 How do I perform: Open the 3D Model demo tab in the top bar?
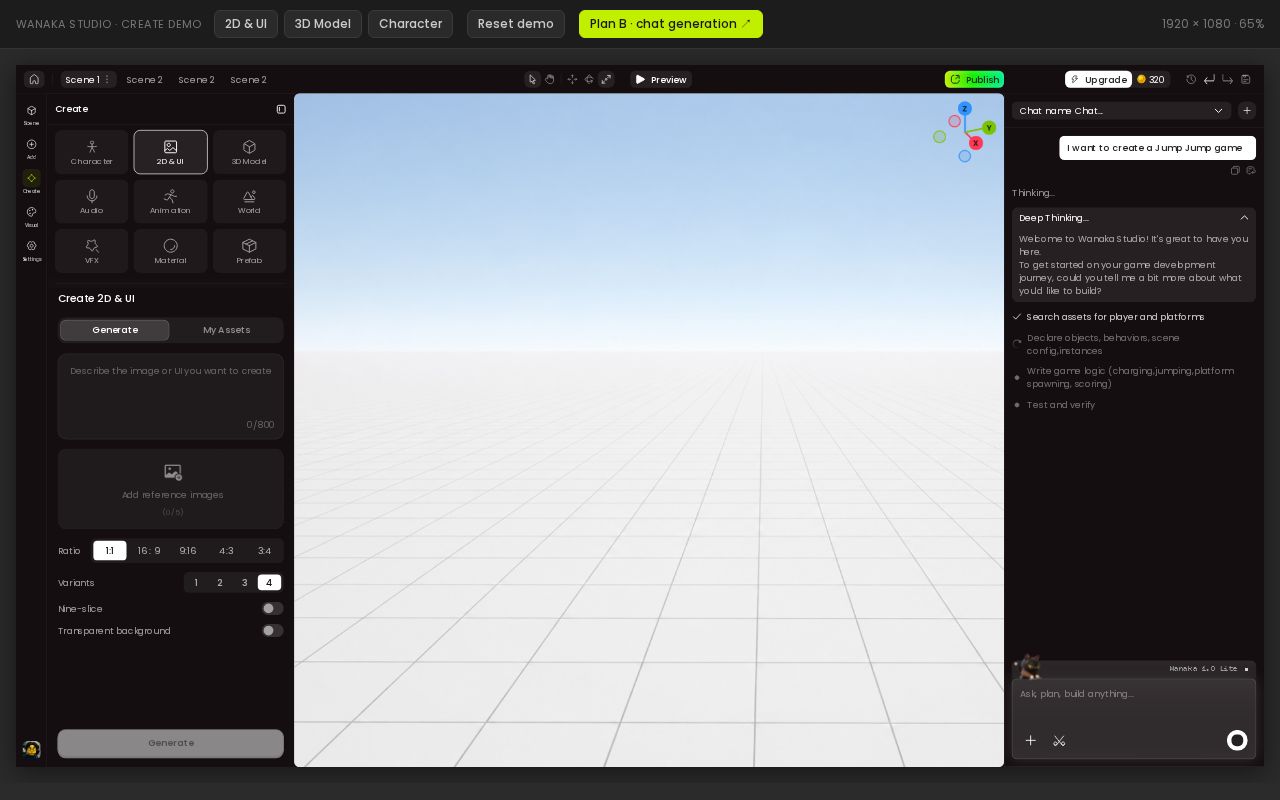(x=323, y=24)
